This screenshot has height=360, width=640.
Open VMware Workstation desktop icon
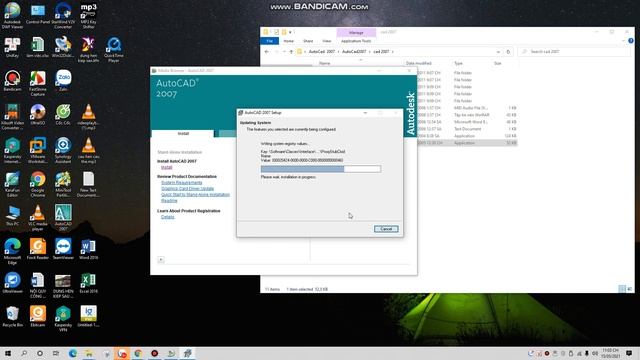(x=38, y=151)
